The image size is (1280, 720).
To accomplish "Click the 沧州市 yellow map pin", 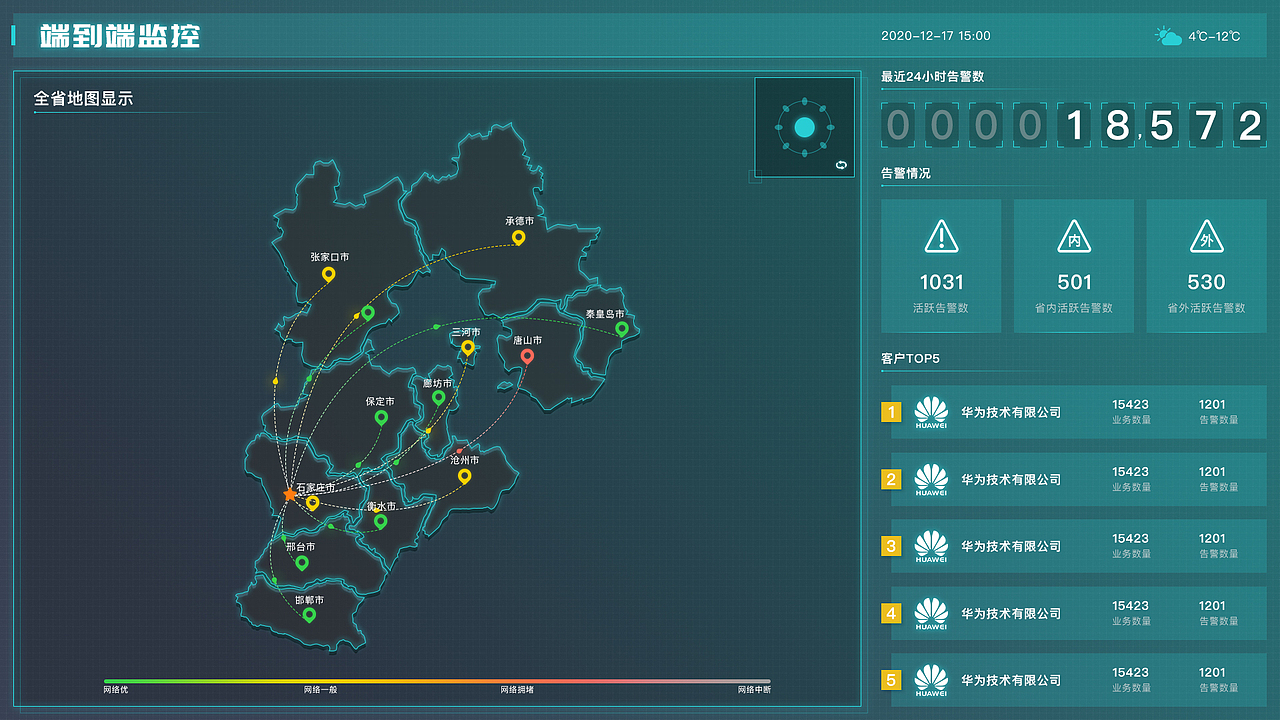I will pos(464,476).
